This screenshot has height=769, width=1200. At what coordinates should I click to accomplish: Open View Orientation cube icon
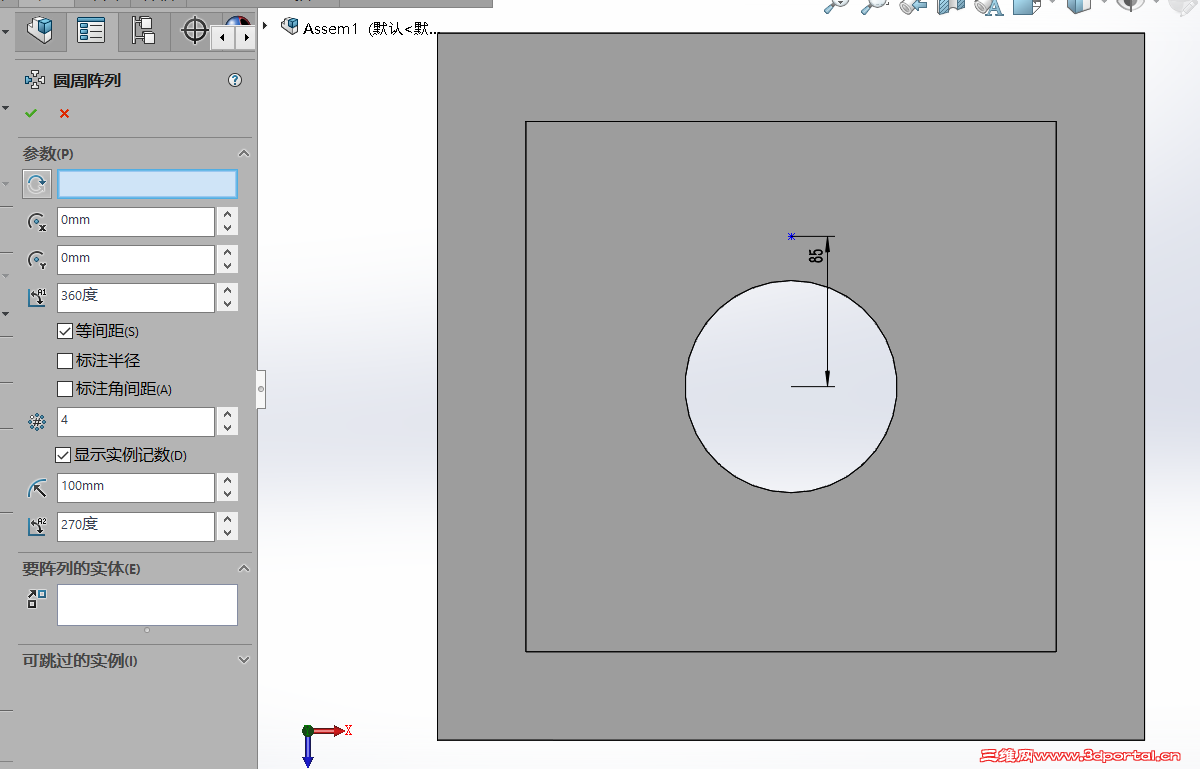pos(1027,5)
